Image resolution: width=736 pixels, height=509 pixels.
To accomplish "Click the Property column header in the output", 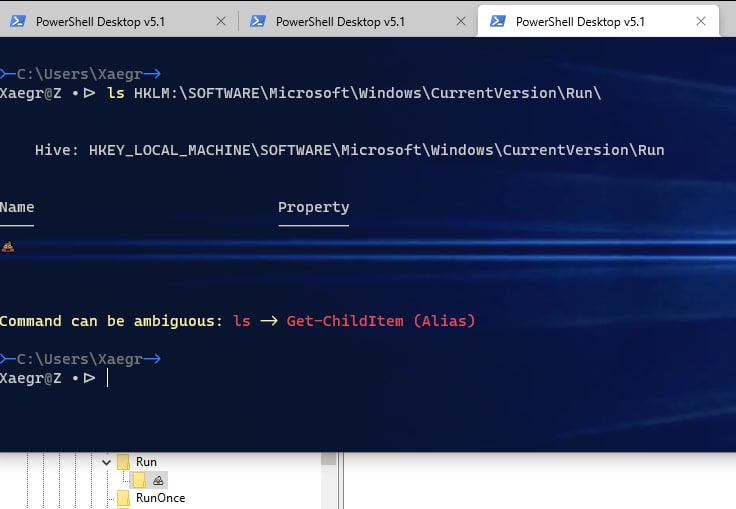I will (x=314, y=207).
